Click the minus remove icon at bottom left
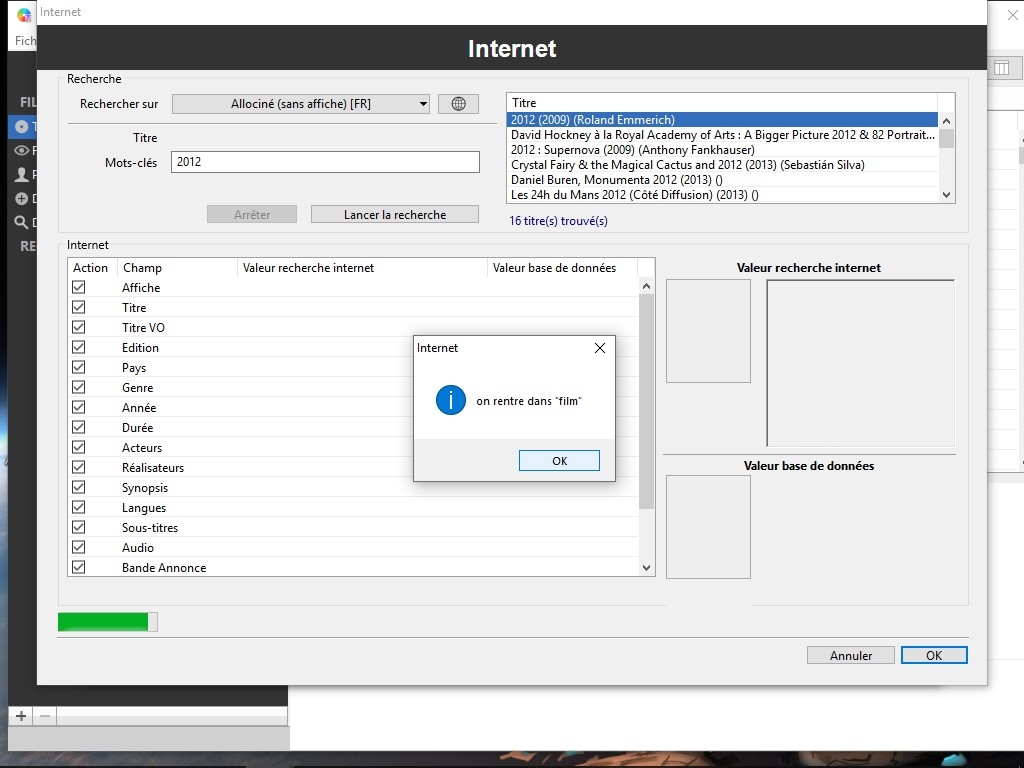Viewport: 1024px width, 768px height. click(45, 716)
